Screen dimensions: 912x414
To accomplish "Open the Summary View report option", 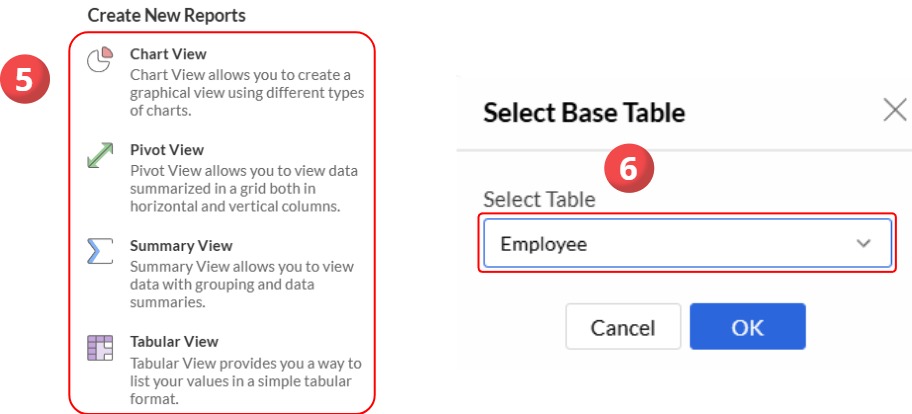I will point(181,246).
